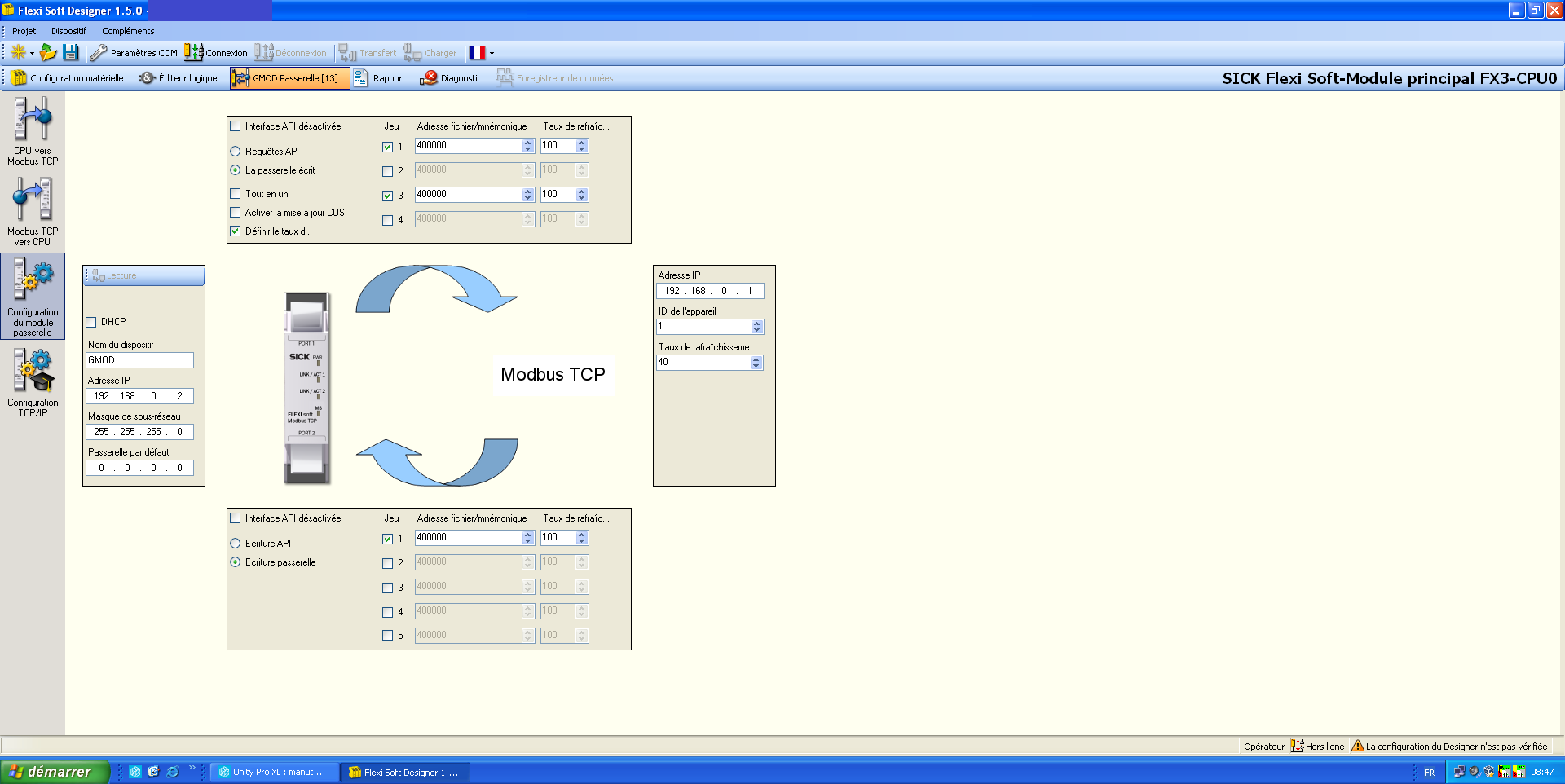This screenshot has width=1565, height=784.
Task: Open the Diagnostic view
Action: 451,78
